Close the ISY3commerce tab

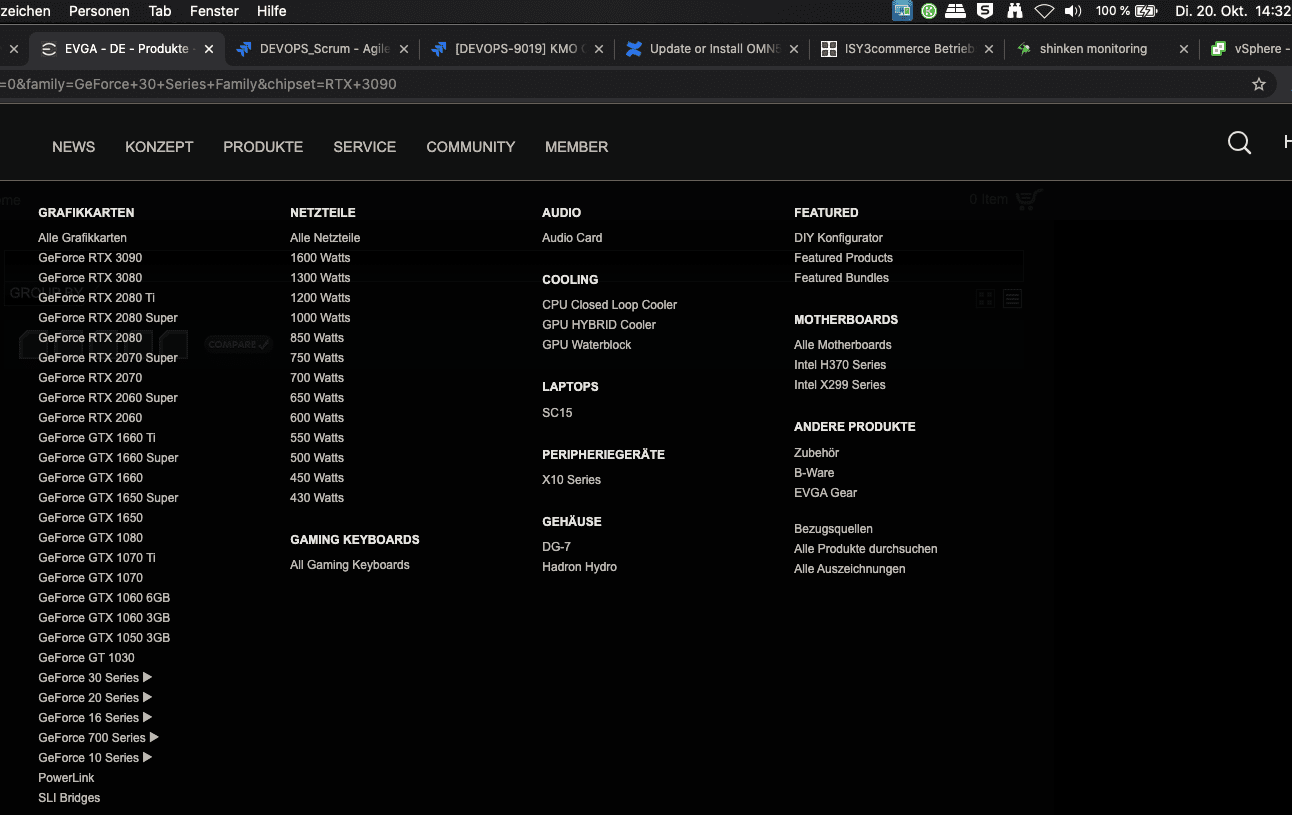click(x=989, y=49)
